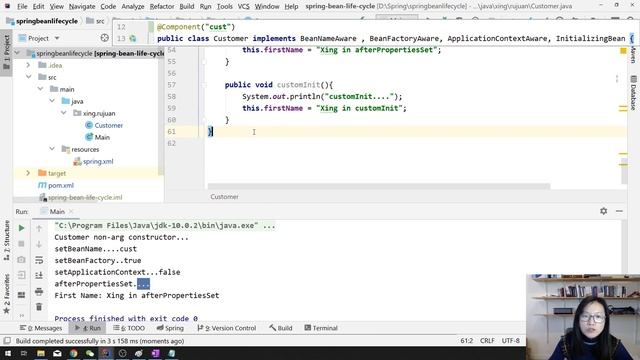This screenshot has width=640, height=360.
Task: Open the Windows Start menu
Action: click(x=7, y=353)
